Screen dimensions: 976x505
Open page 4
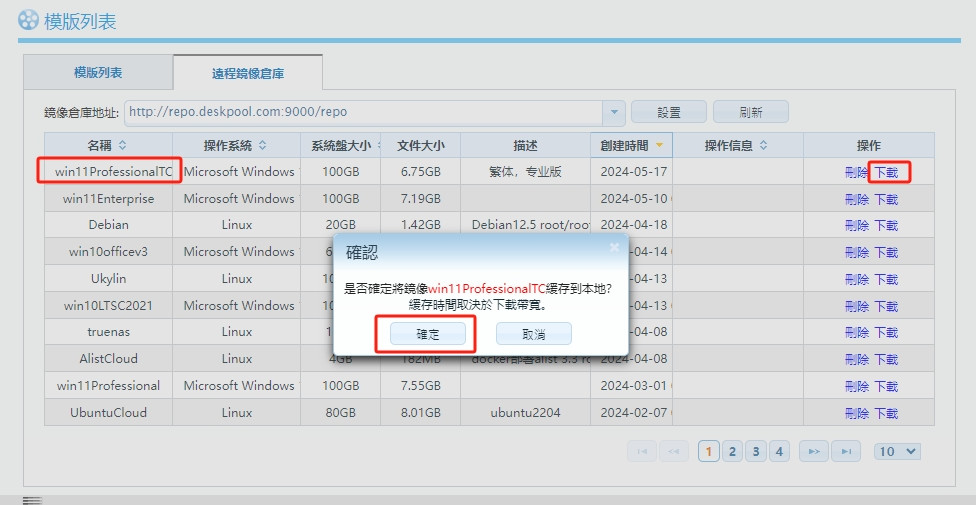779,451
